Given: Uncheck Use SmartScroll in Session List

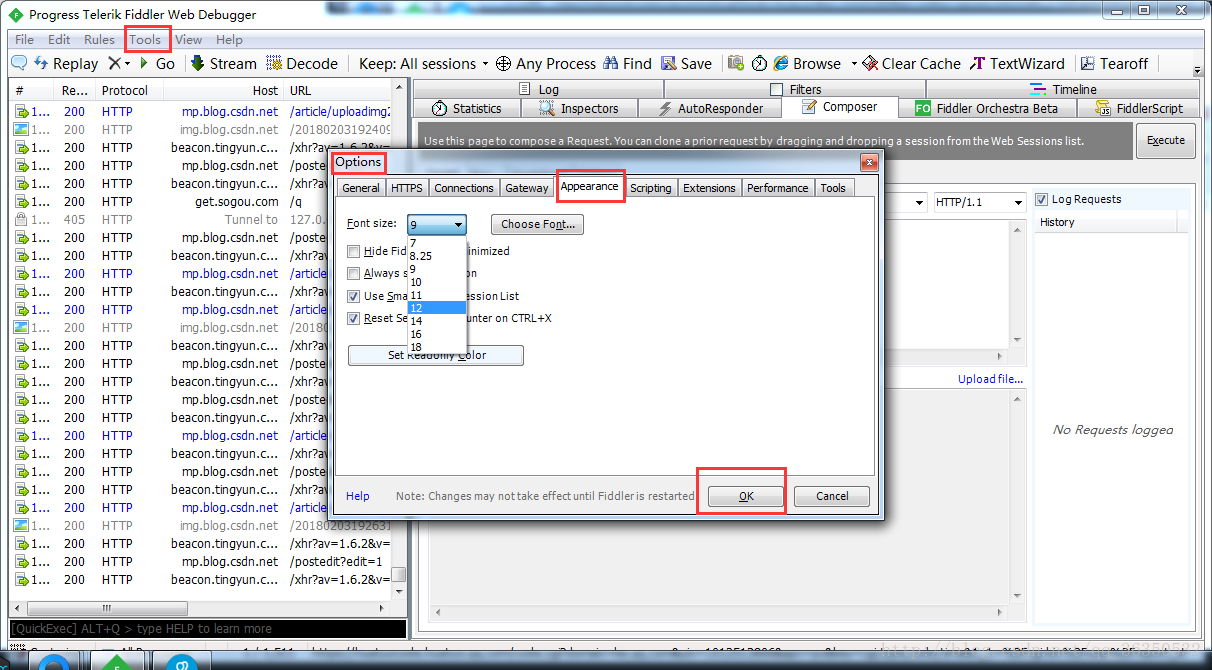Looking at the screenshot, I should coord(353,296).
